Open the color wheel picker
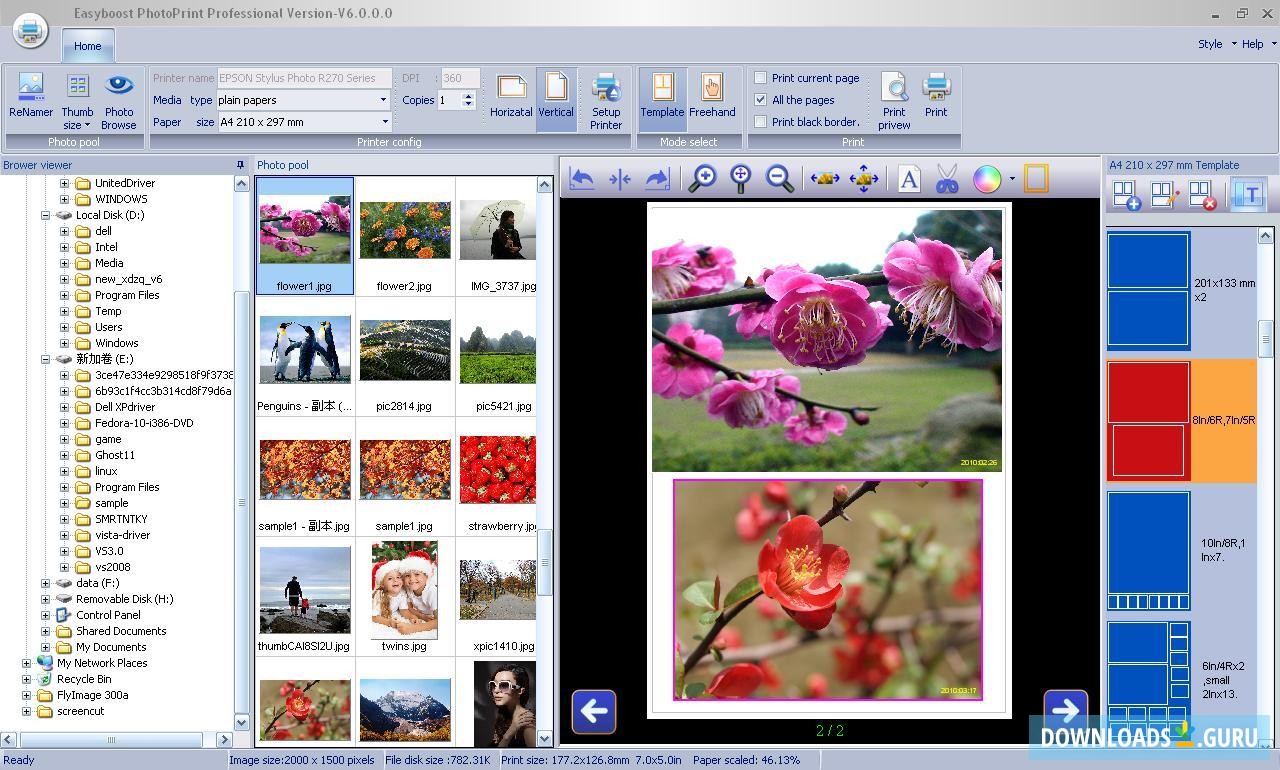This screenshot has height=770, width=1280. (986, 179)
